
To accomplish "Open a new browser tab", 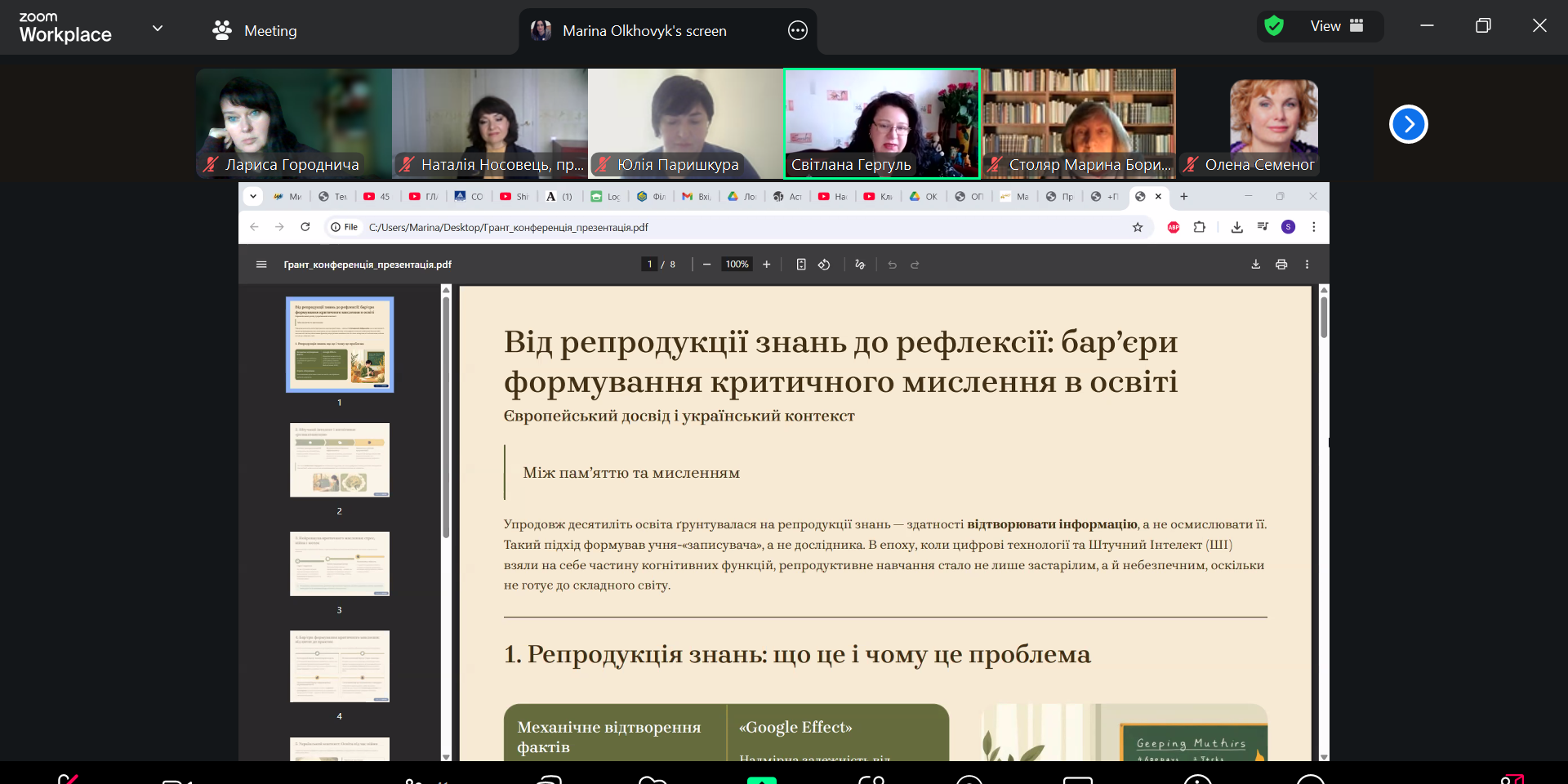I will [x=1184, y=196].
